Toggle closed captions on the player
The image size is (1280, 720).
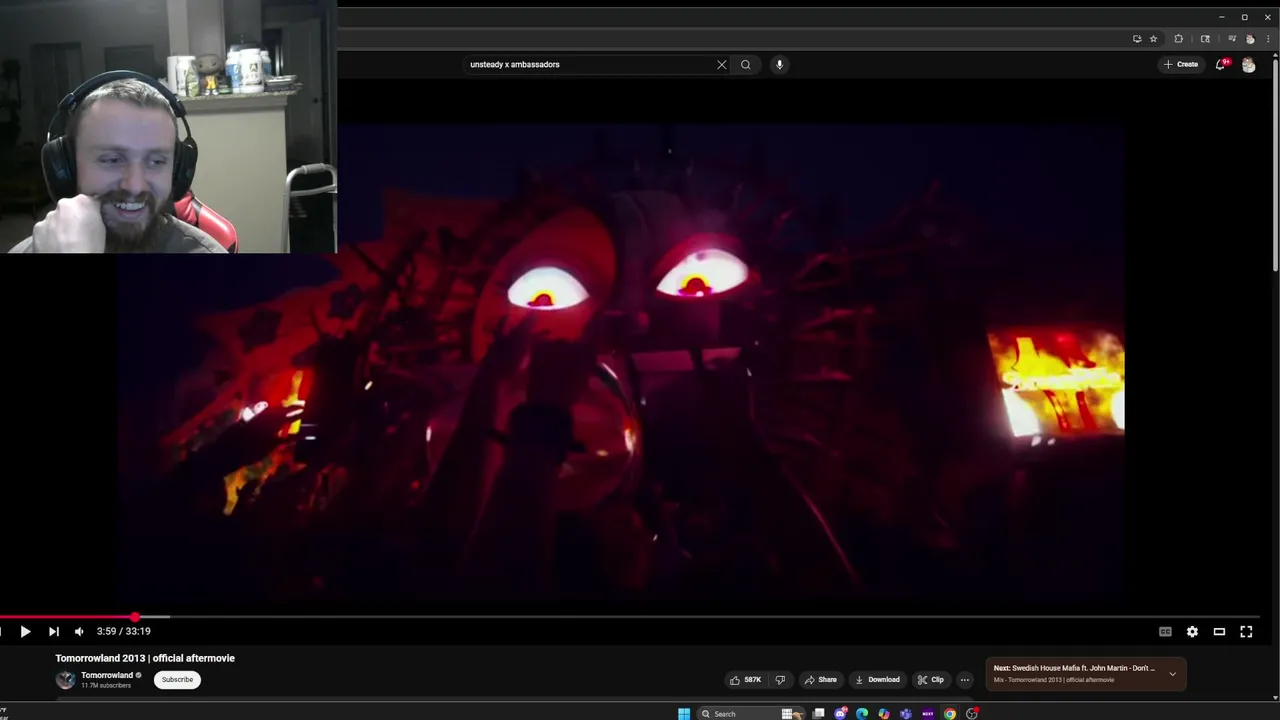[x=1165, y=631]
